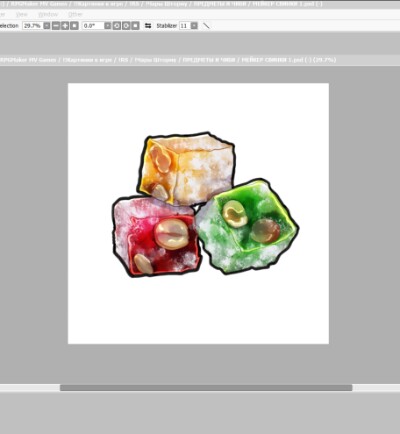
Task: Click the horizontal scrollbar thumb below canvas
Action: click(x=206, y=388)
